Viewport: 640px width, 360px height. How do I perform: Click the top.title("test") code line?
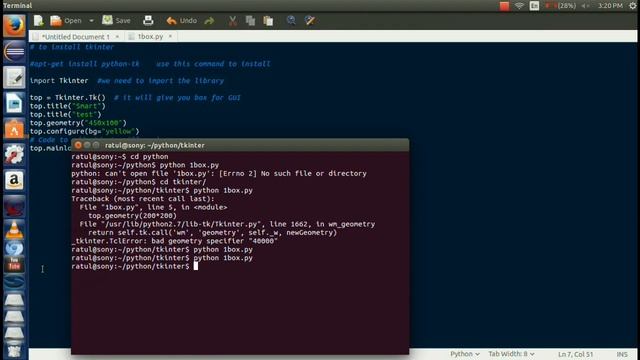coord(65,115)
